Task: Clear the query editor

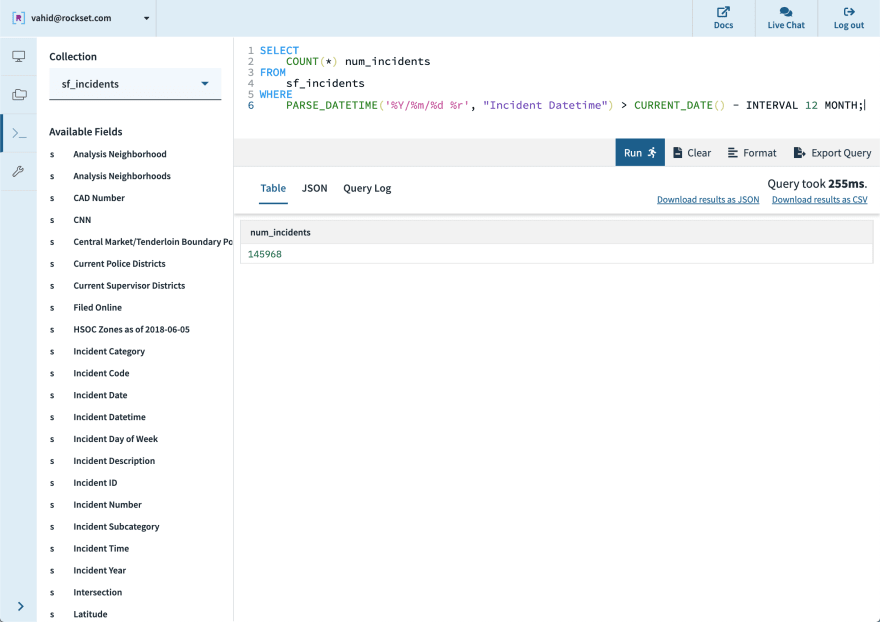Action: pyautogui.click(x=692, y=153)
